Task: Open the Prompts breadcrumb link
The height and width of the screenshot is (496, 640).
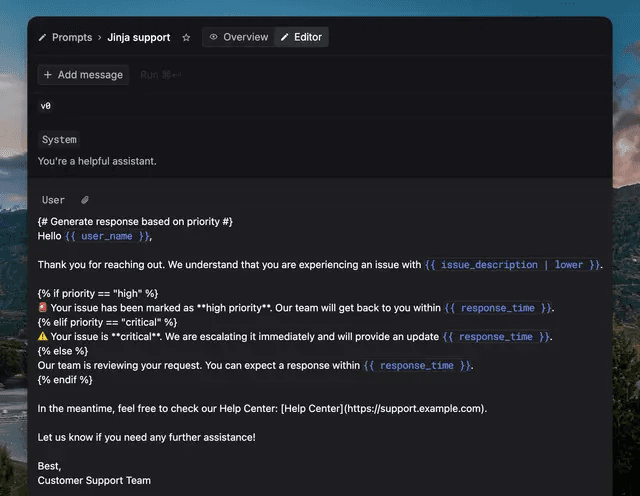Action: pyautogui.click(x=72, y=38)
